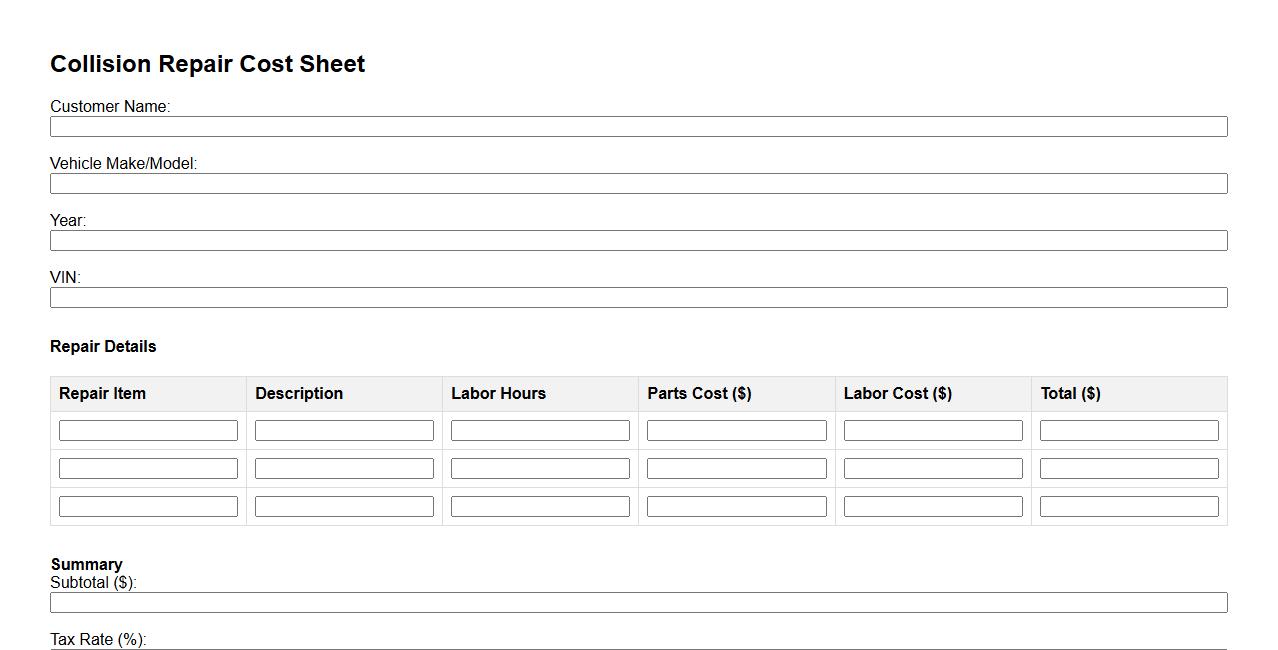
Task: Click first row Labor Hours field
Action: 540,430
